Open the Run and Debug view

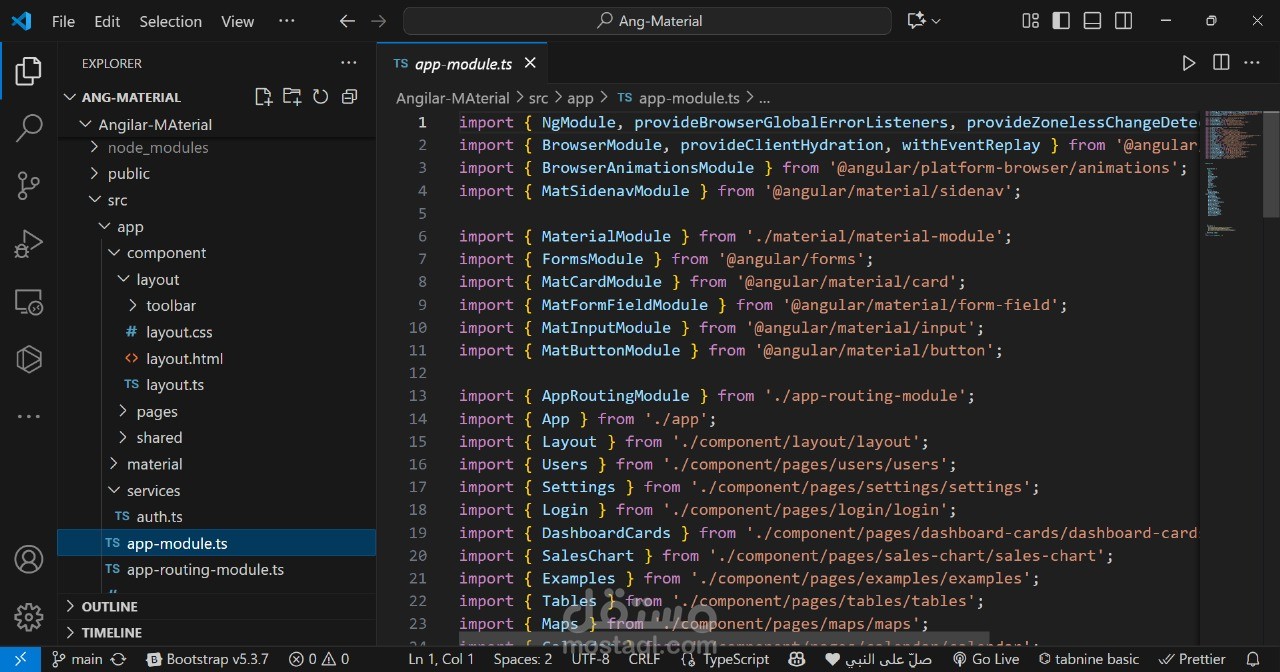pos(29,243)
